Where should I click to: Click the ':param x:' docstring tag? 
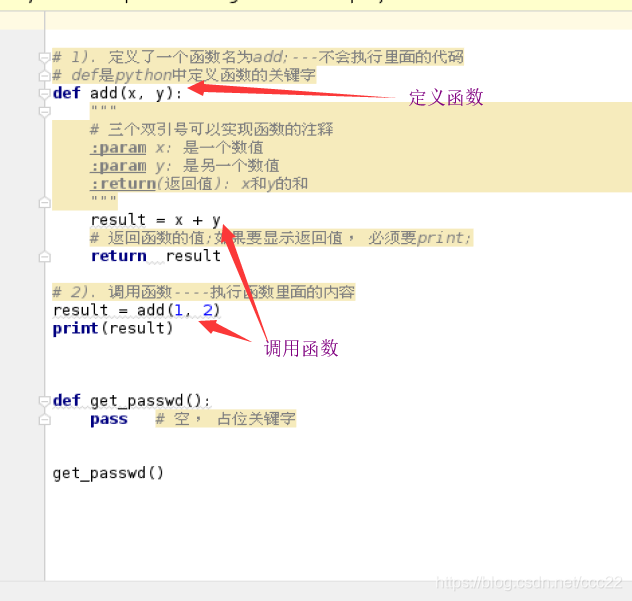pyautogui.click(x=118, y=148)
